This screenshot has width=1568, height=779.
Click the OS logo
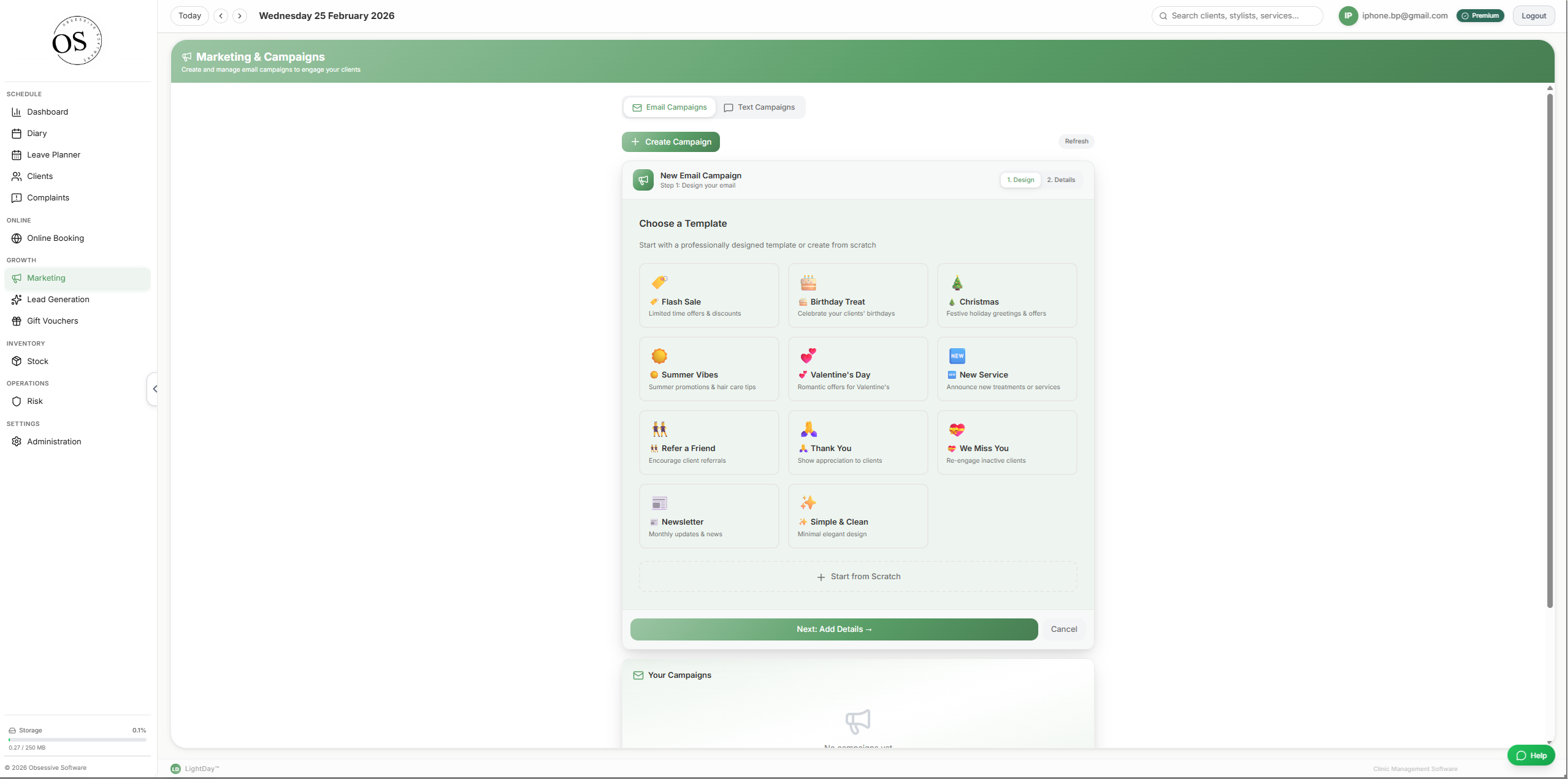pos(77,41)
